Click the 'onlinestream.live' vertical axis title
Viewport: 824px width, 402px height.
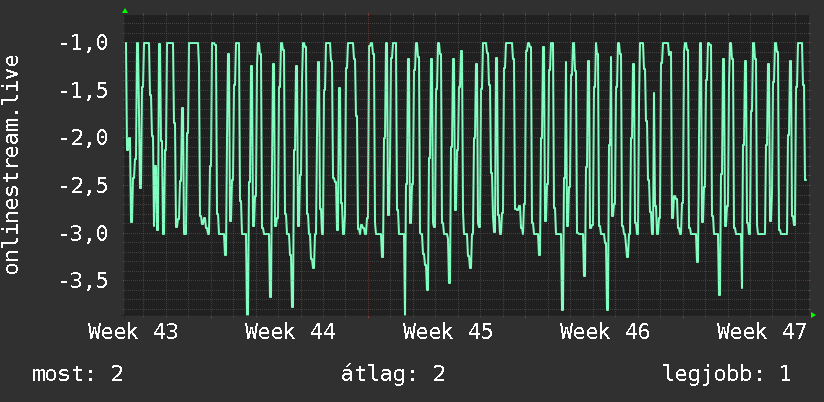click(12, 164)
